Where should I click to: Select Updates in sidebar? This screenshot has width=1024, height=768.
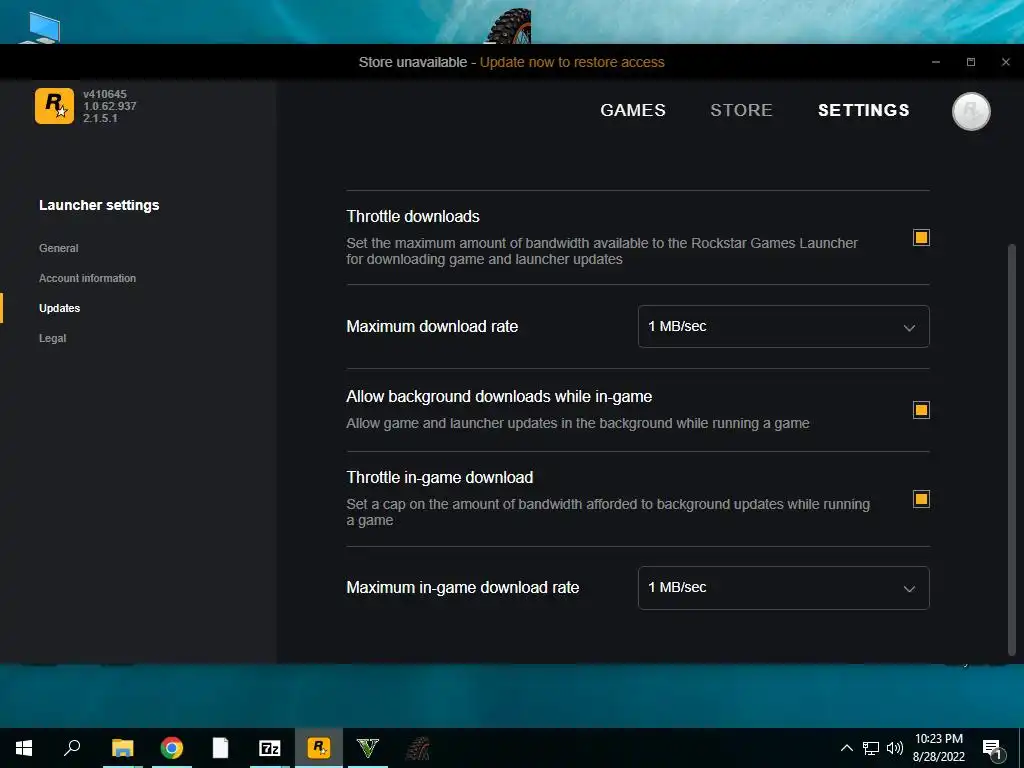point(59,308)
